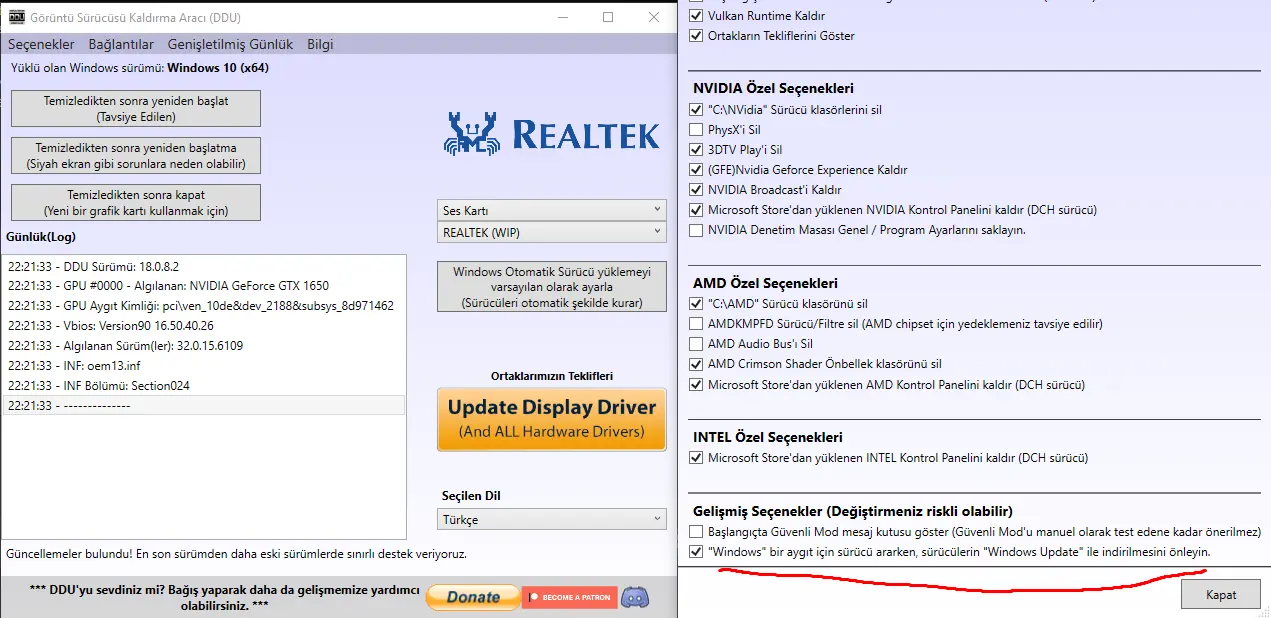The height and width of the screenshot is (618, 1271).
Task: Enable AMDKMPFD Sürücü/Filtre sil checkbox
Action: (x=697, y=324)
